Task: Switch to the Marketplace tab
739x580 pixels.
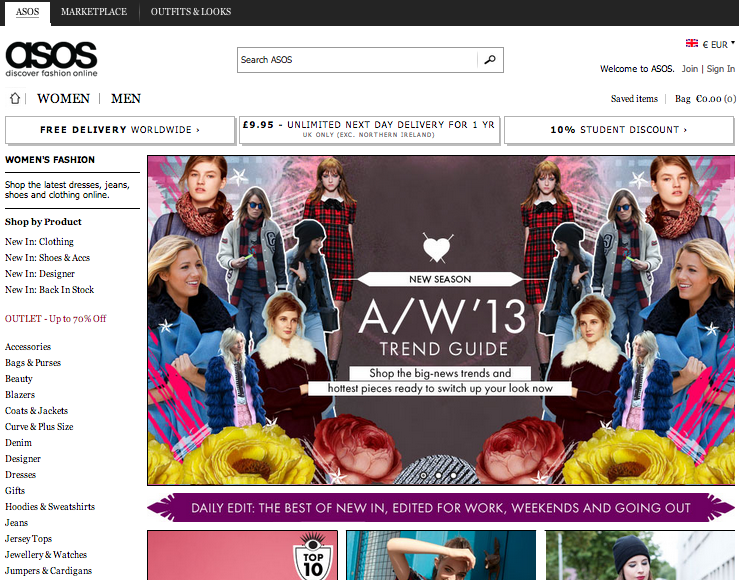Action: [94, 12]
